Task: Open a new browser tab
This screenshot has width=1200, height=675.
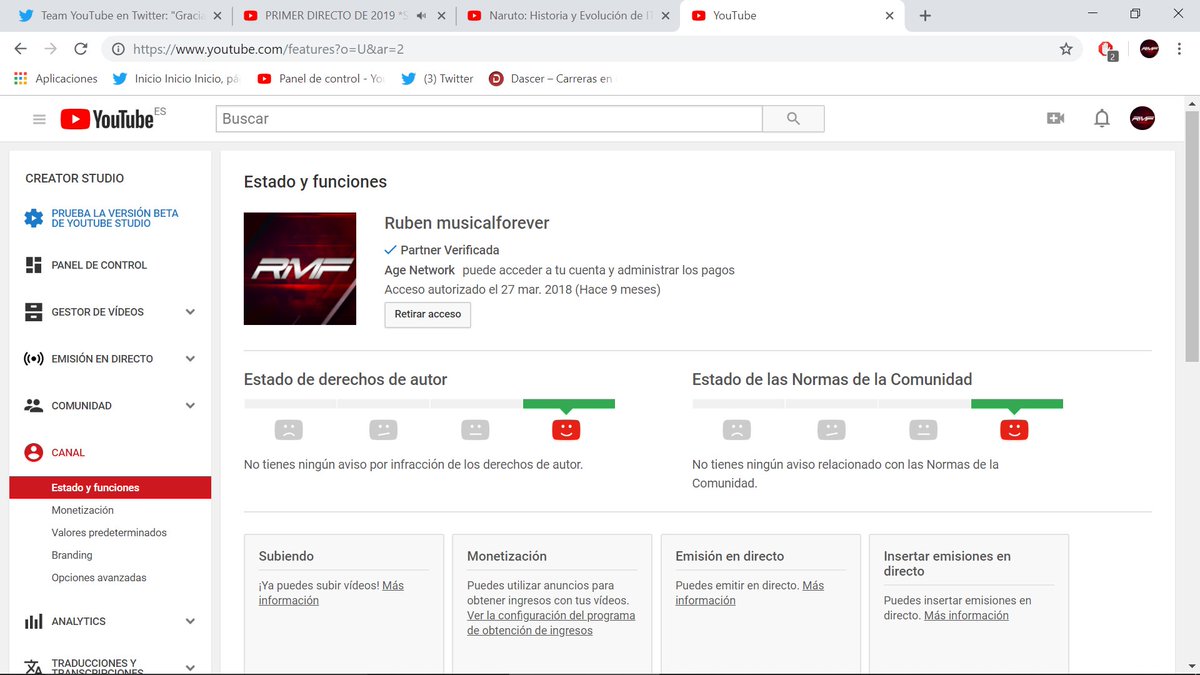Action: pos(925,16)
